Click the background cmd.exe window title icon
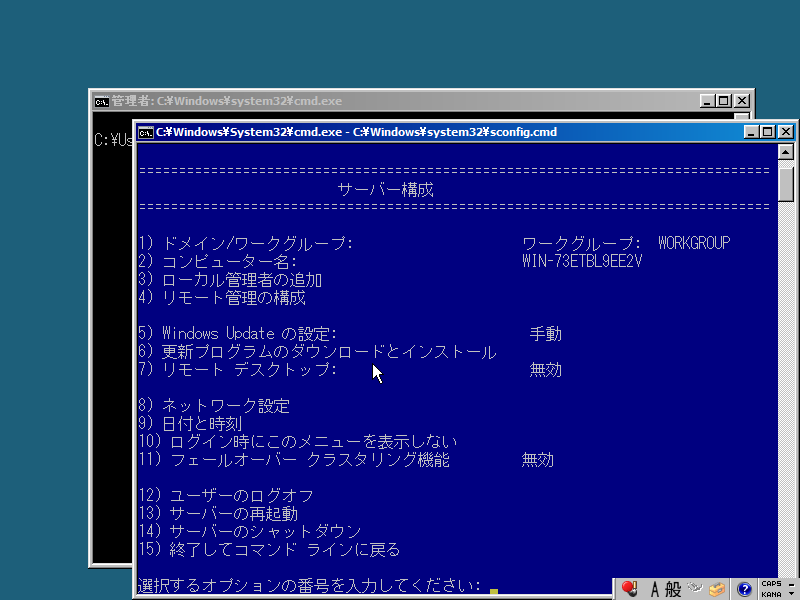 tap(101, 101)
